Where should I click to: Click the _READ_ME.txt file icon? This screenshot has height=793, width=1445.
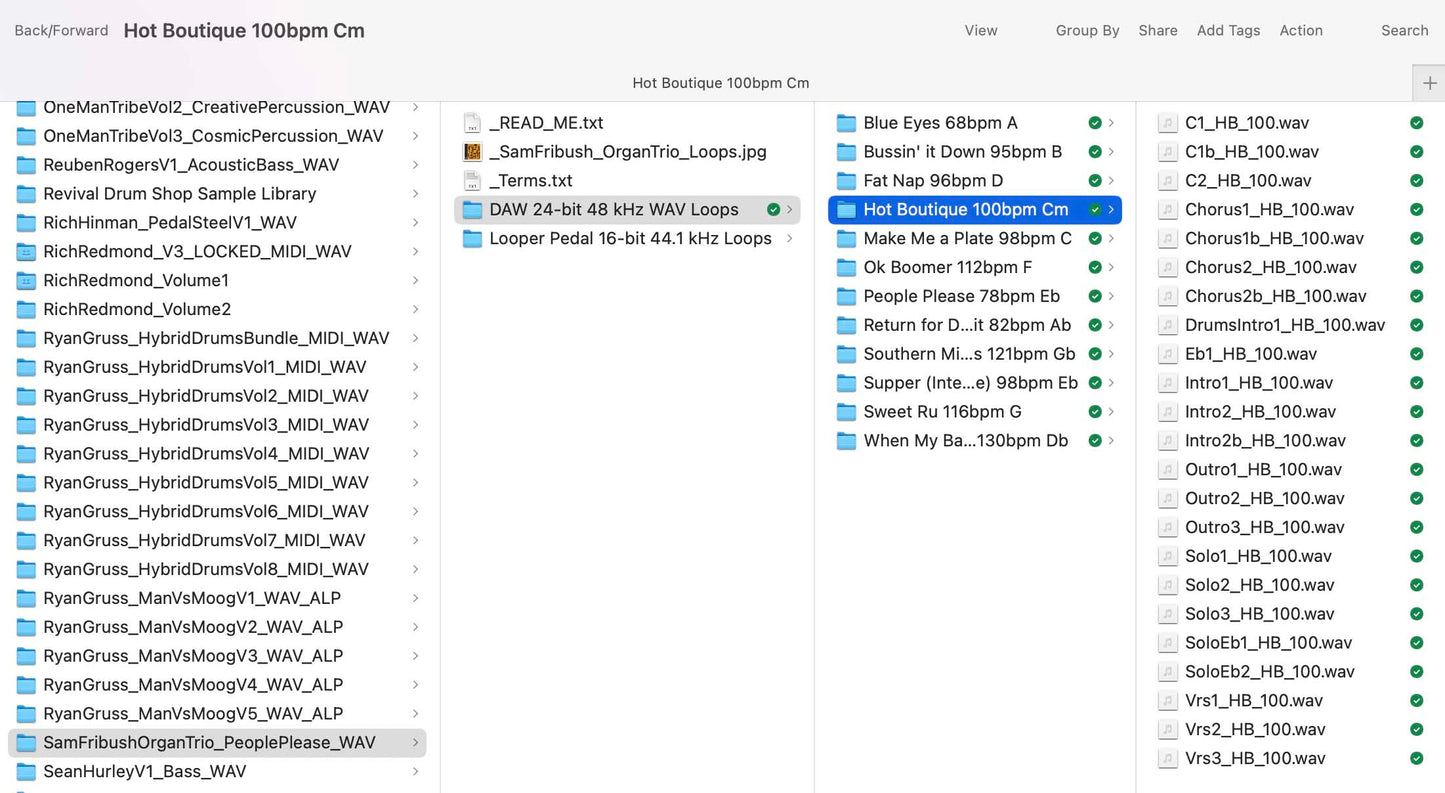click(473, 123)
